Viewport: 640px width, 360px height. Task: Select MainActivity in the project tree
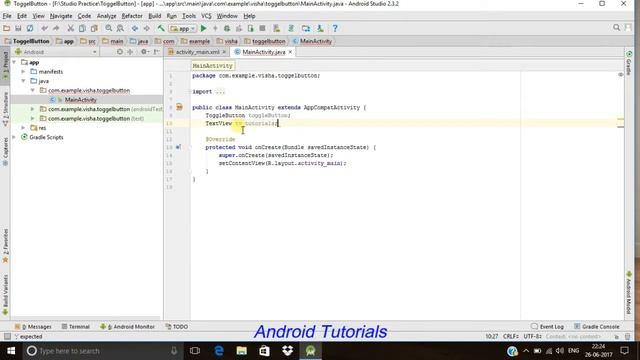click(80, 100)
